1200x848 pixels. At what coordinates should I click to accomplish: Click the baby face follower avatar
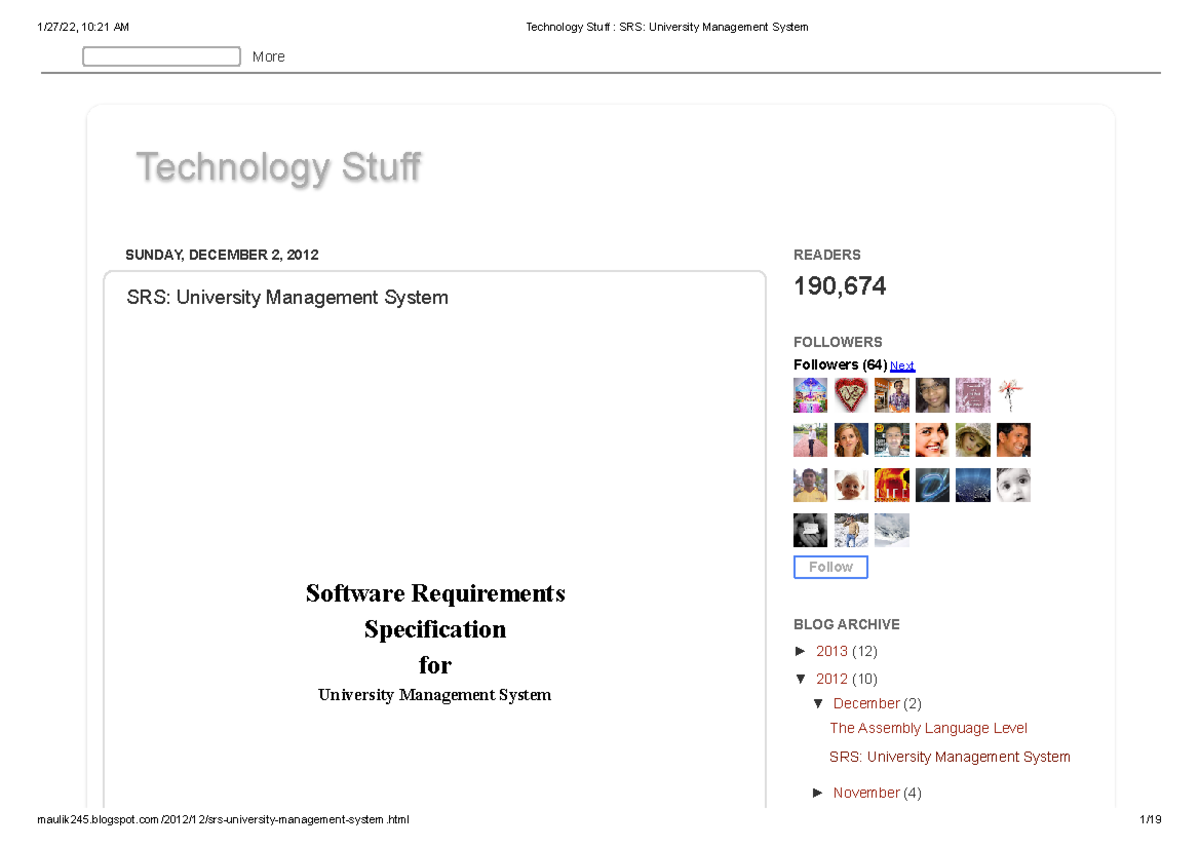(1013, 485)
